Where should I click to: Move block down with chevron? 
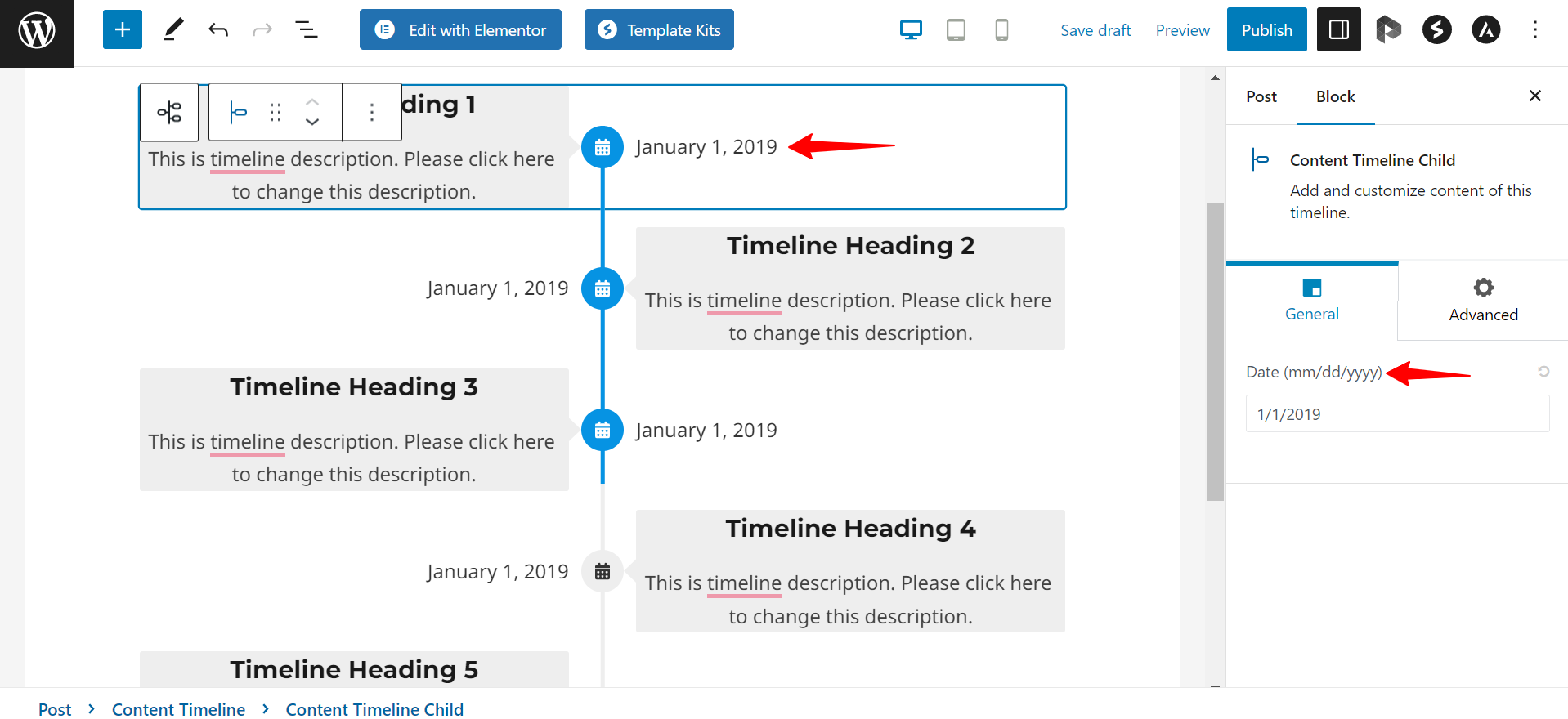click(312, 122)
